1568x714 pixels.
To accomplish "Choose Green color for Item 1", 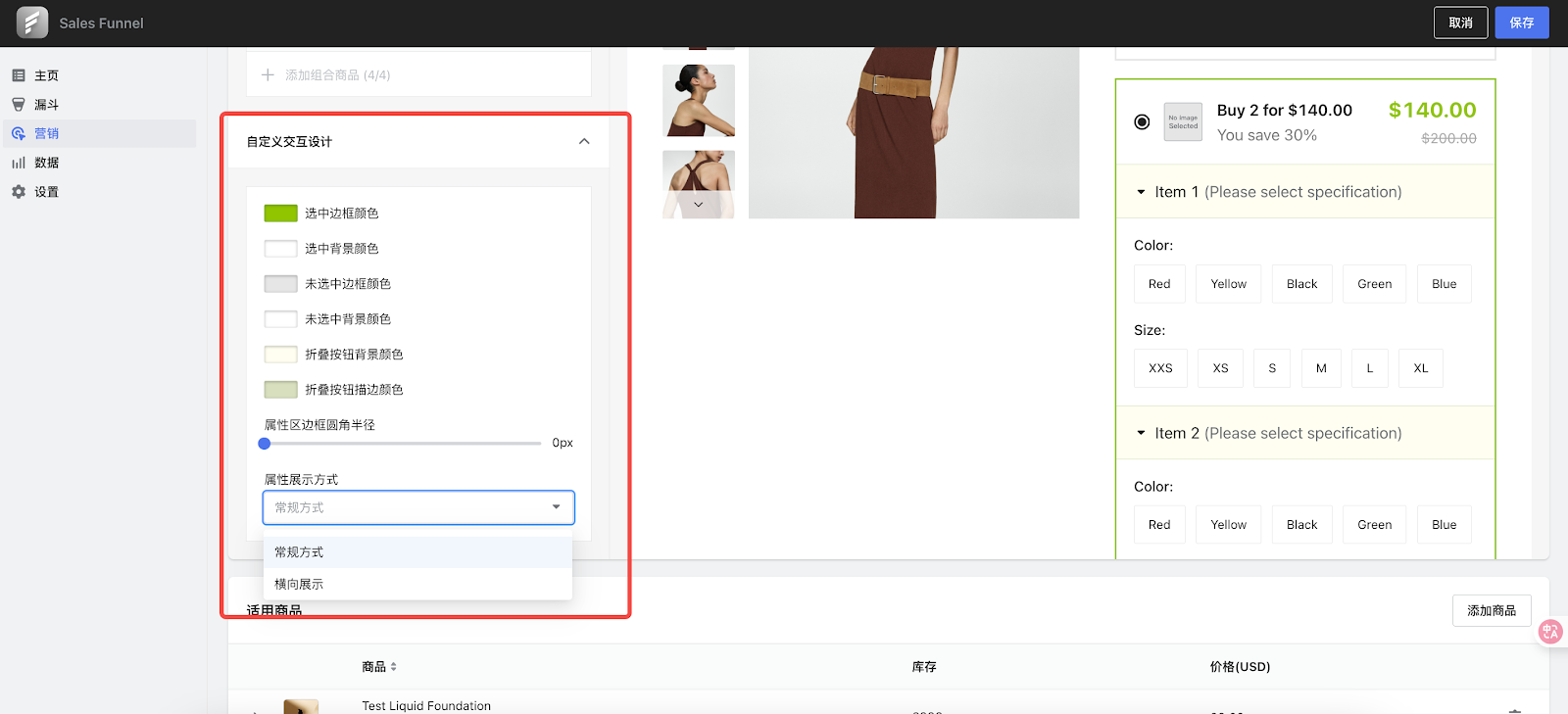I will coord(1375,284).
